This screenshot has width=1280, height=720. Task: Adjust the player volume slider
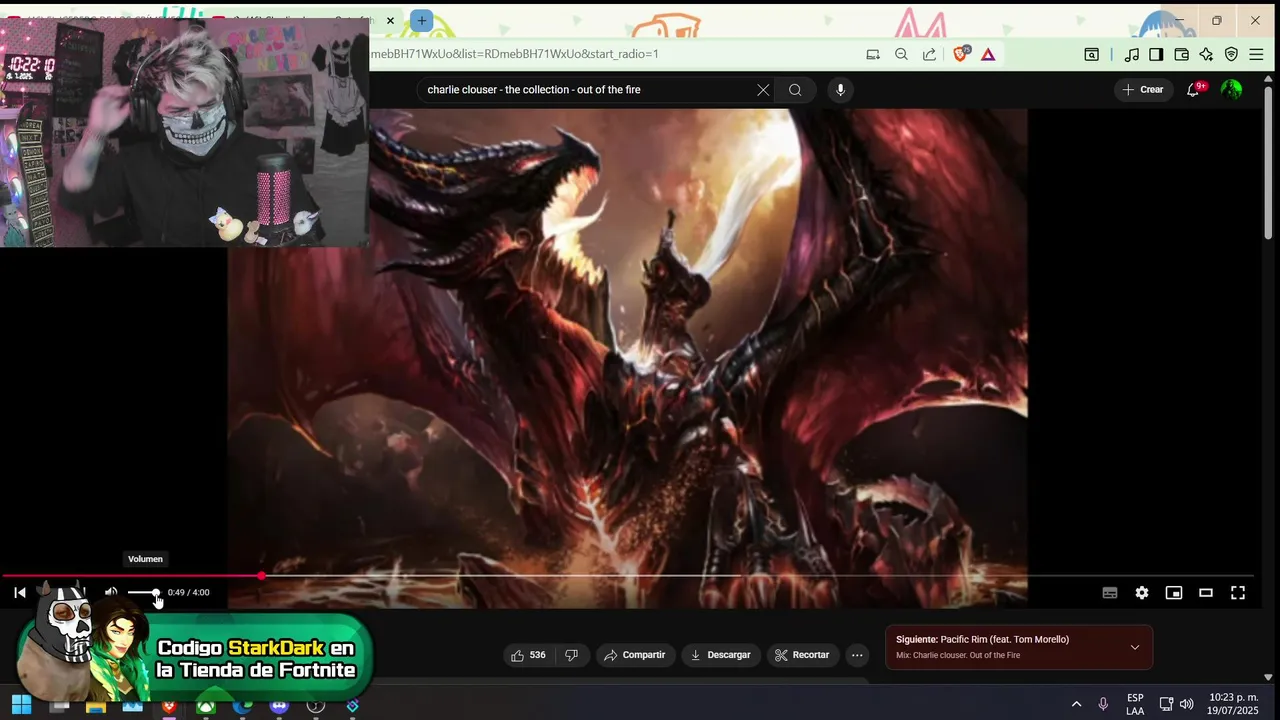point(143,593)
